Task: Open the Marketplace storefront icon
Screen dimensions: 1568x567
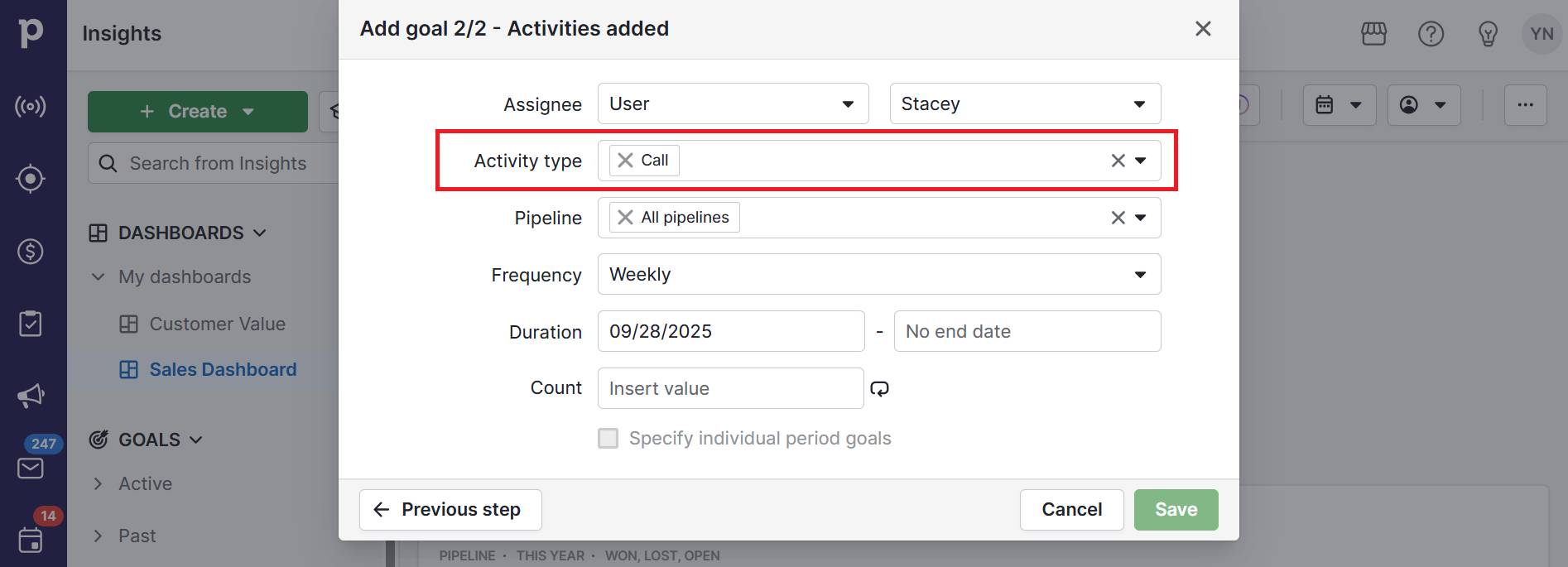Action: click(x=1373, y=34)
